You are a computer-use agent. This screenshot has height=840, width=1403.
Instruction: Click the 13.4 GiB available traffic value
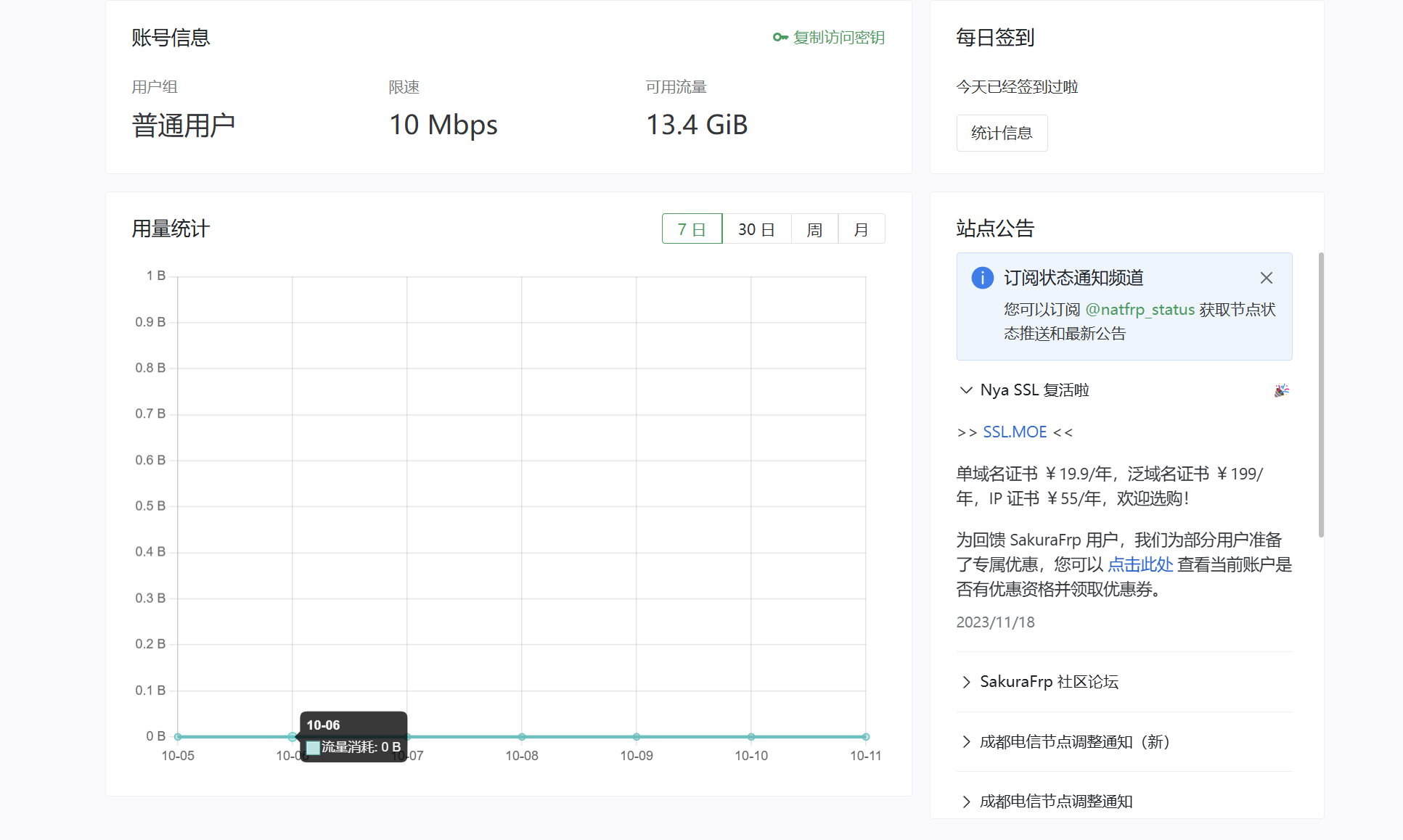tap(697, 125)
